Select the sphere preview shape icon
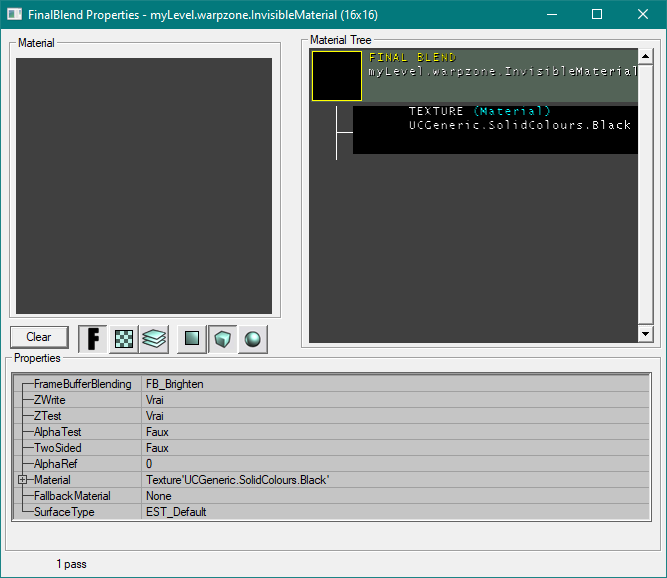This screenshot has height=578, width=667. click(x=252, y=339)
